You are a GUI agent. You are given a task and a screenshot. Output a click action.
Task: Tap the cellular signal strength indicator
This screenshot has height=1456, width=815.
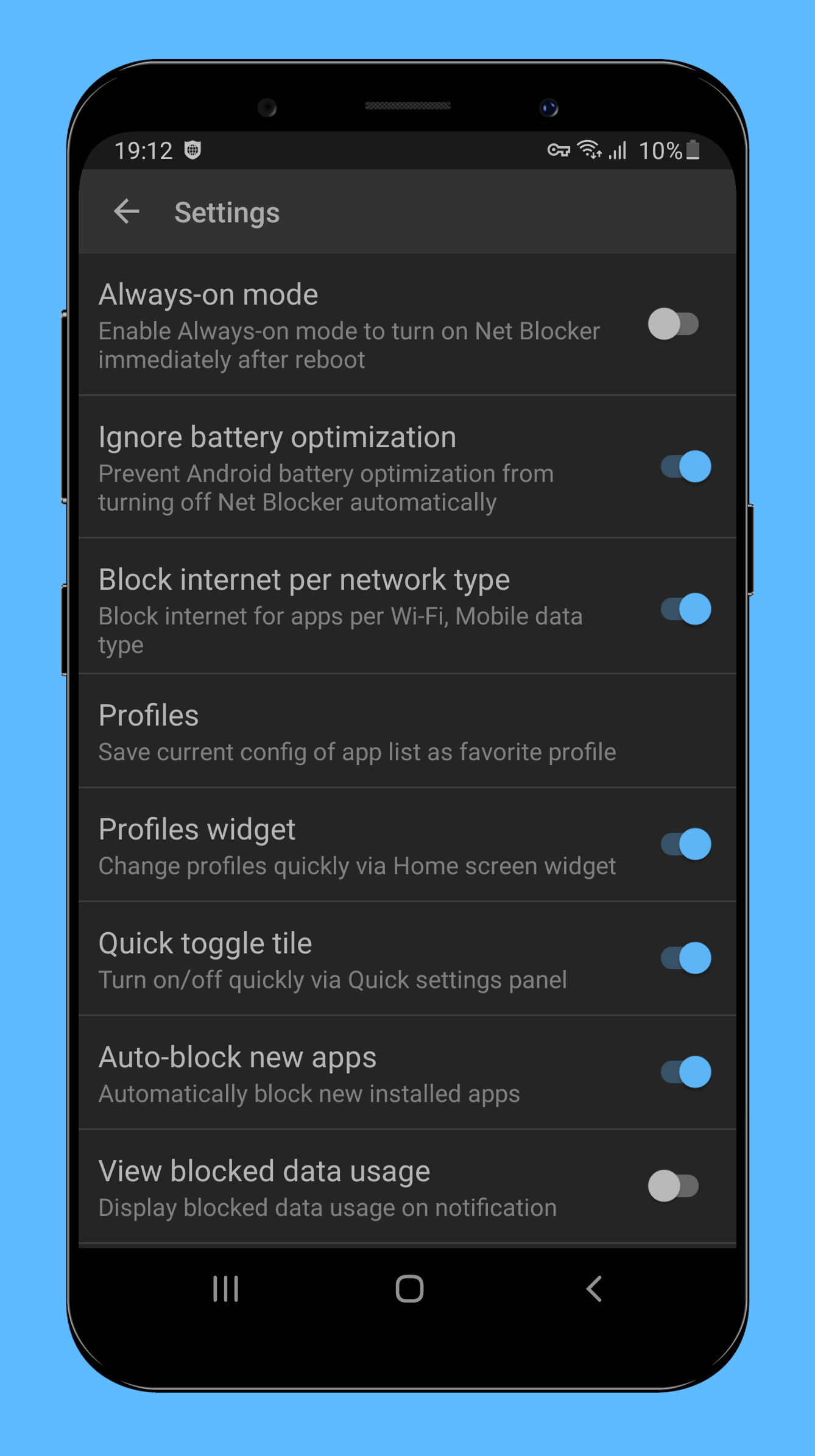tap(618, 150)
